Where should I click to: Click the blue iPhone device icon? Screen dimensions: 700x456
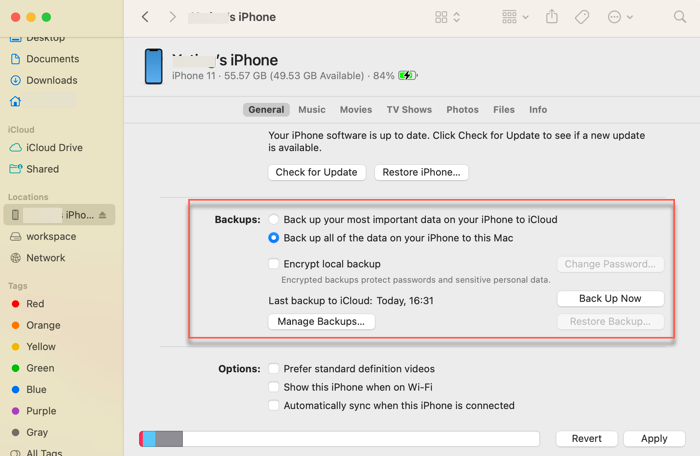click(x=154, y=67)
